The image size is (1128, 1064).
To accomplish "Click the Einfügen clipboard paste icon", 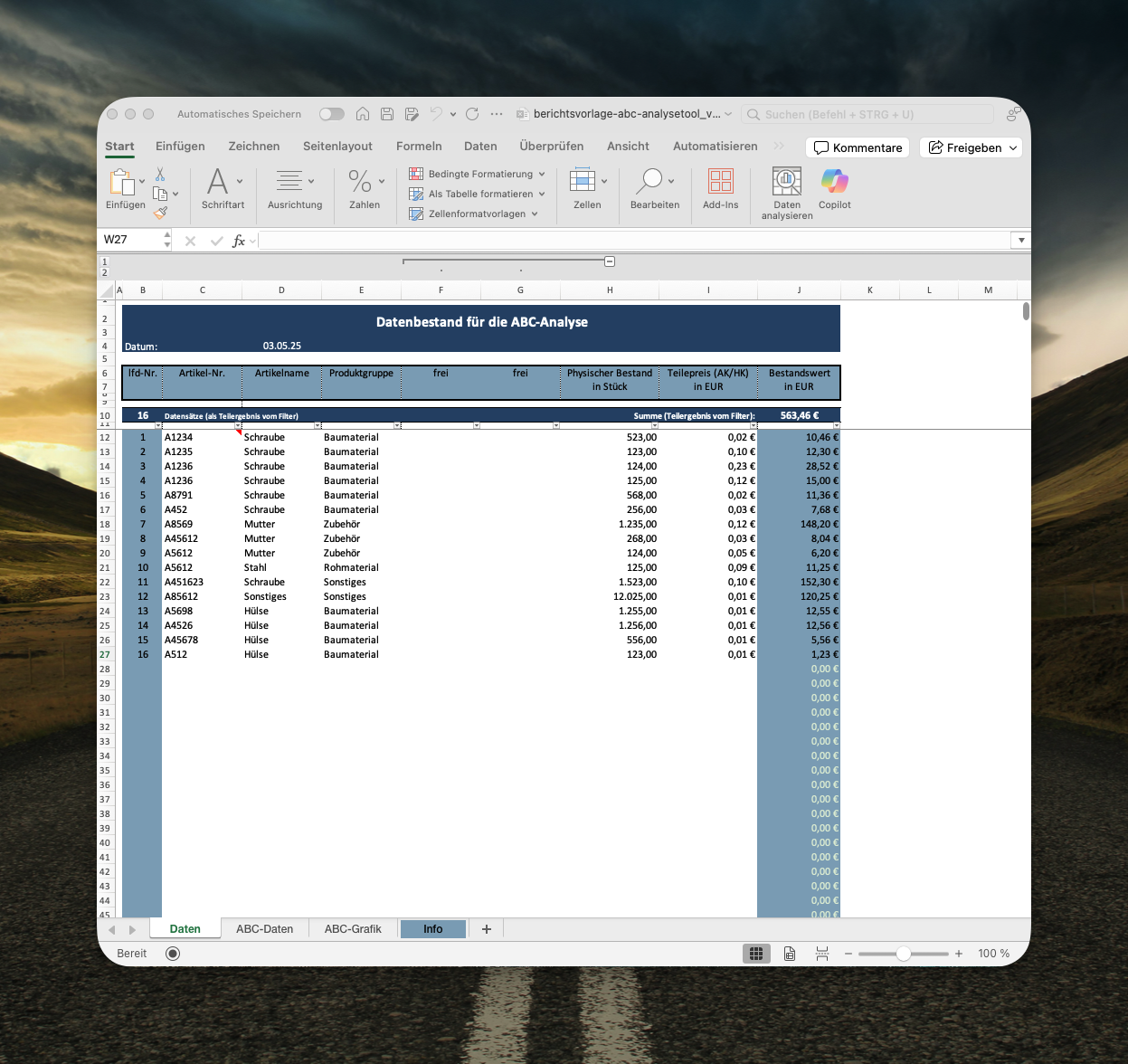I will point(121,182).
